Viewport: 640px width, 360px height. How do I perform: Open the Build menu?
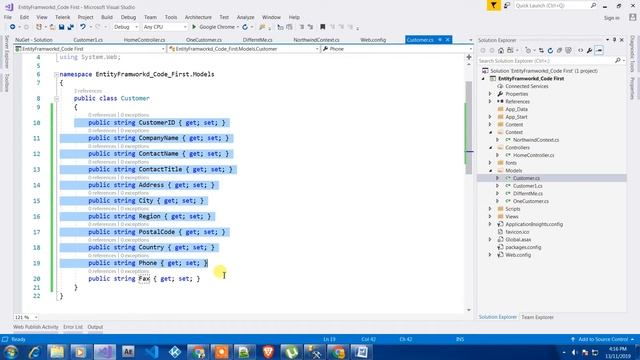(107, 17)
